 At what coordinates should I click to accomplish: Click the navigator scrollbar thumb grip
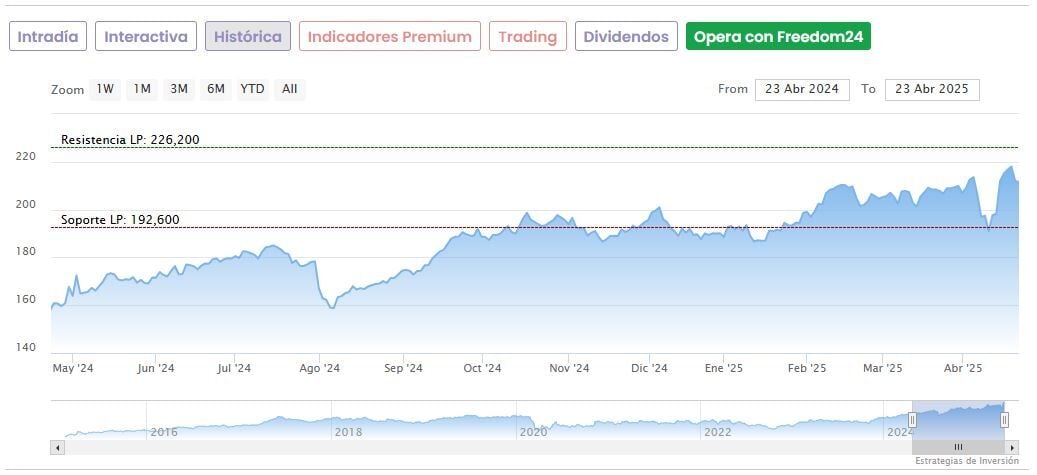pos(957,447)
